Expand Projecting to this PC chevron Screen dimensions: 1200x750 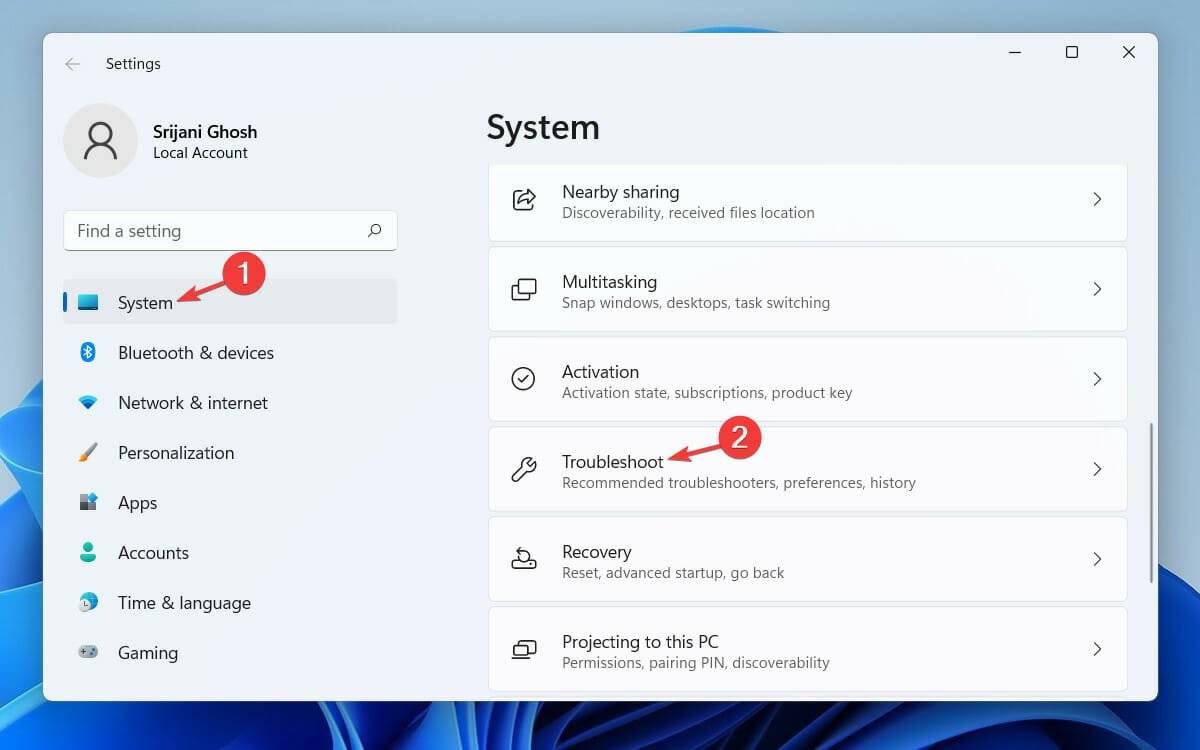(1097, 649)
